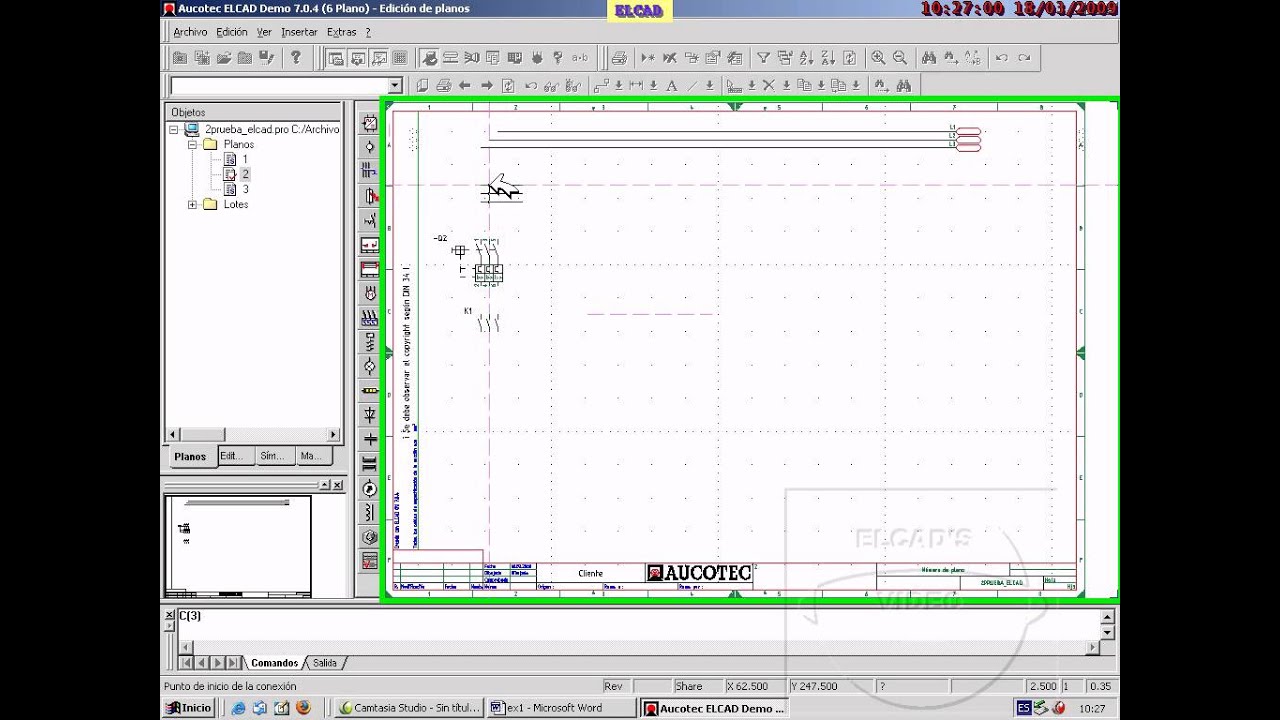
Task: Sort ascending with A-Z icon
Action: point(806,58)
